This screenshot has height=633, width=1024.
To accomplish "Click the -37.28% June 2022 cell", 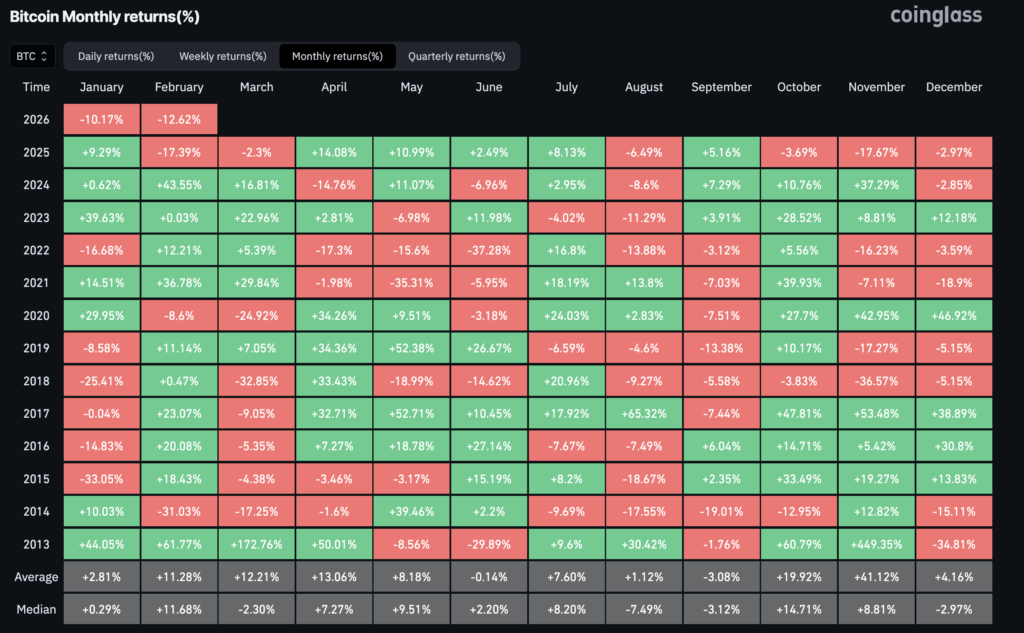I will point(489,250).
